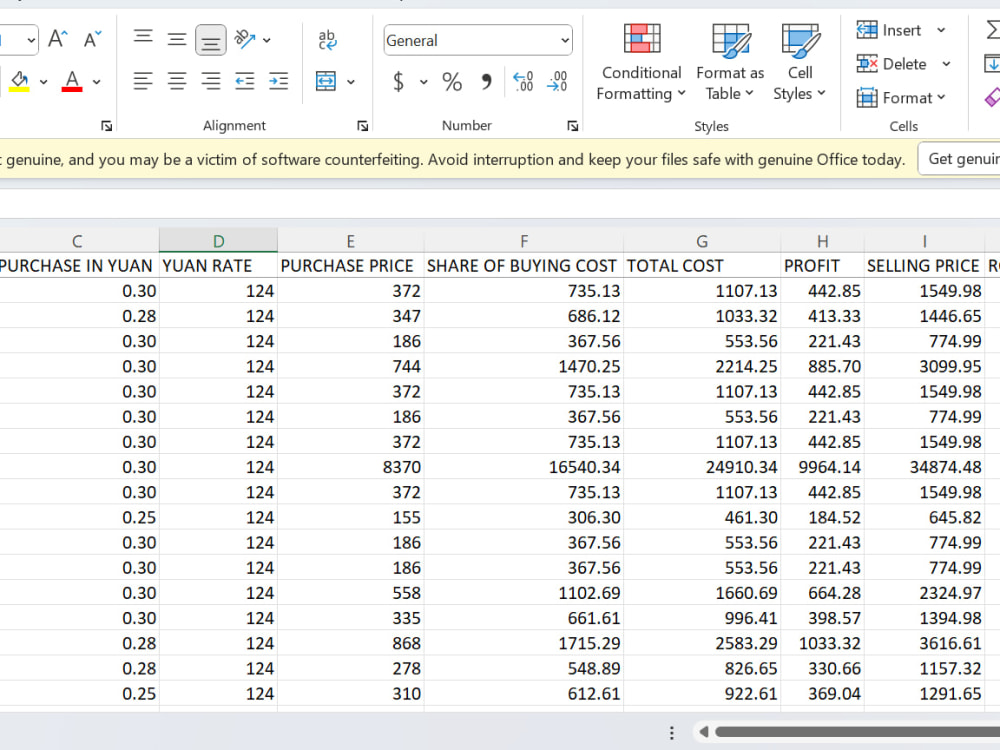The height and width of the screenshot is (750, 1000).
Task: Click the Get genuine Office button
Action: 960,159
